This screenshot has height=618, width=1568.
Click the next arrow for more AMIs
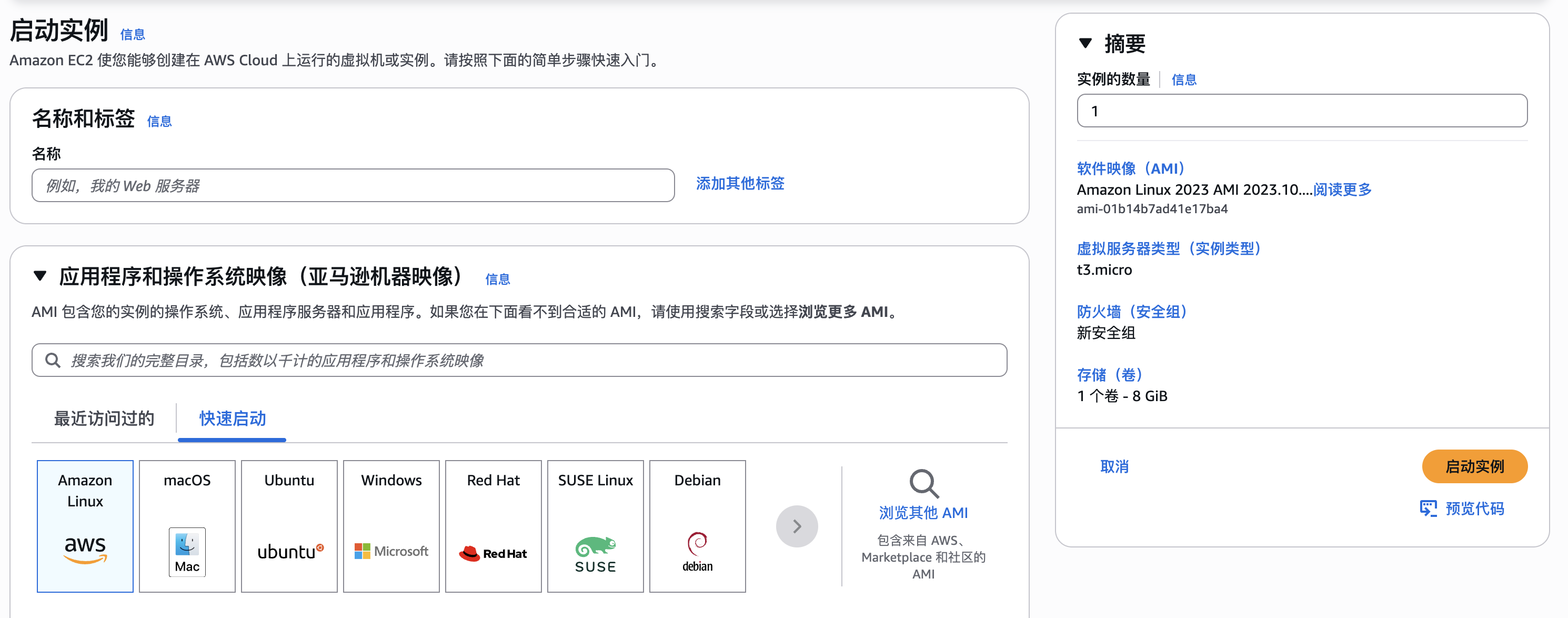pyautogui.click(x=797, y=526)
